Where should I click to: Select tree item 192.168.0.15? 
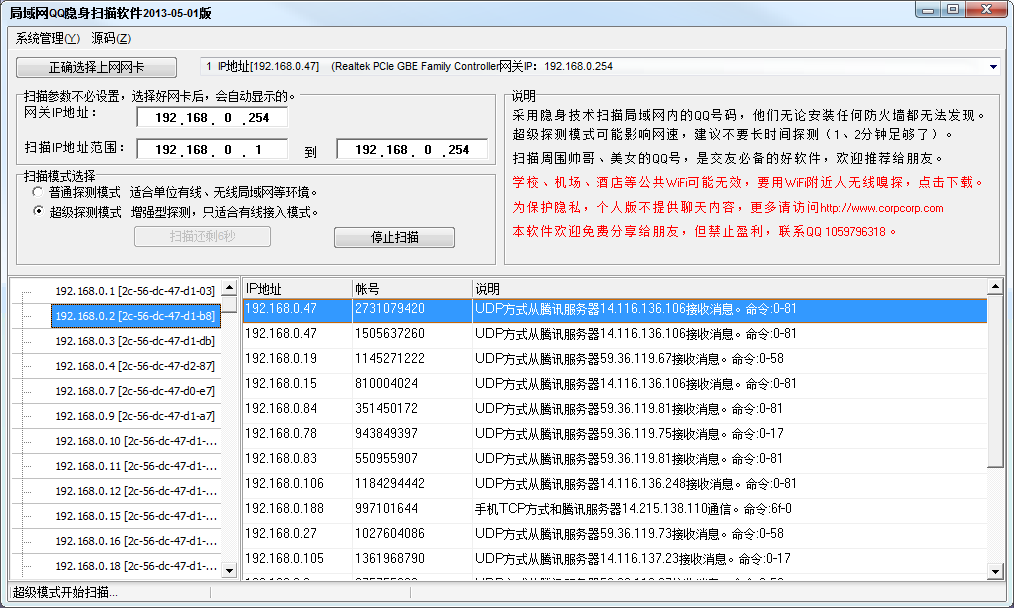click(x=136, y=516)
